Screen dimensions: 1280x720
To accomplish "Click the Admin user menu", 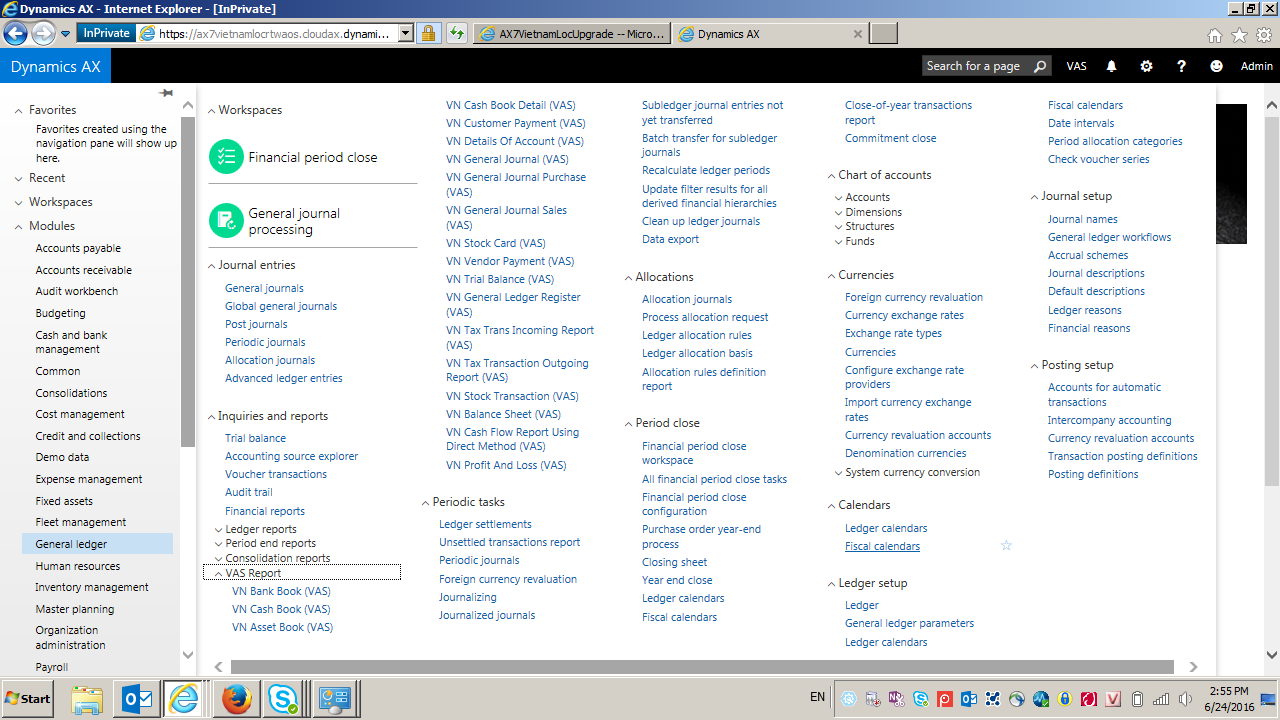I will 1257,66.
